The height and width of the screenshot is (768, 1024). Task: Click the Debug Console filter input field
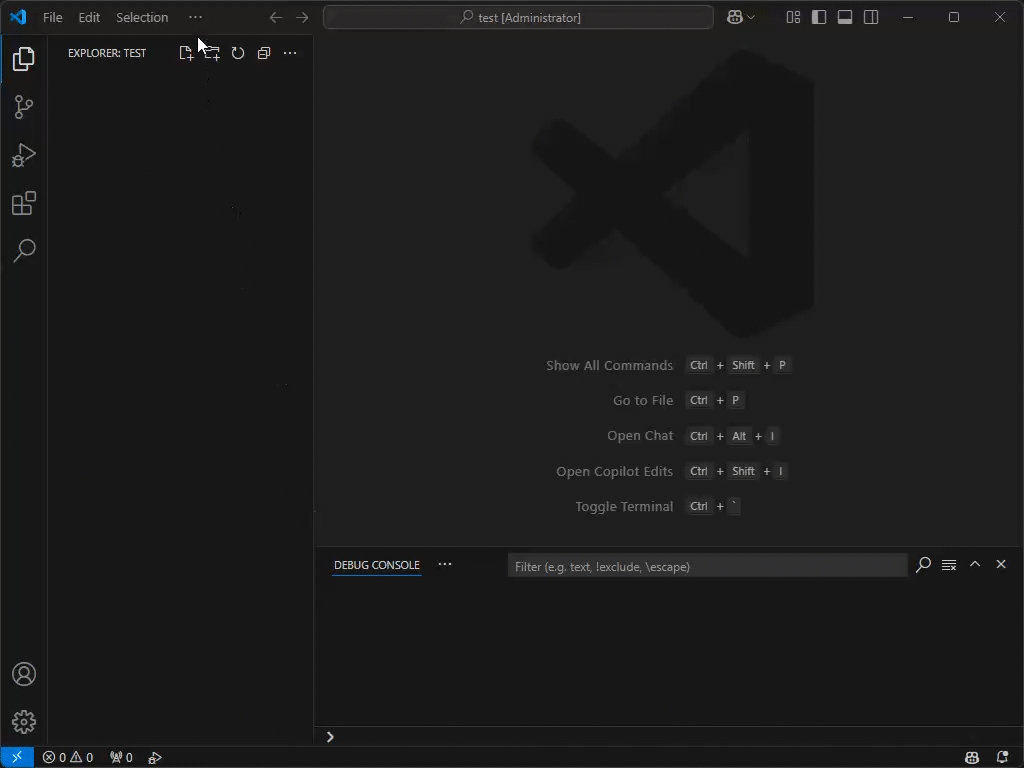pyautogui.click(x=700, y=566)
